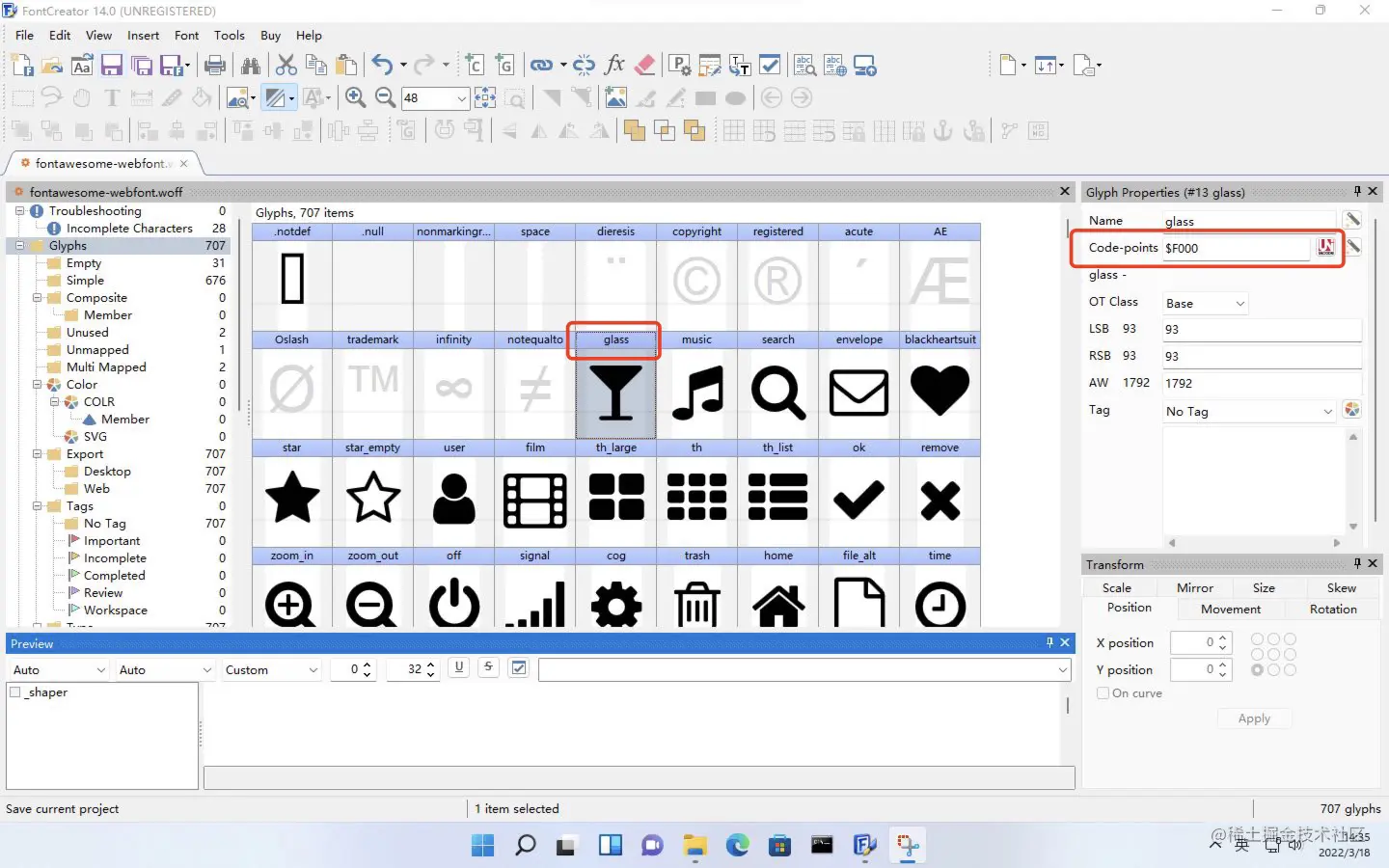Screen dimensions: 1389x868
Task: Click the tag color wheel icon
Action: [1352, 411]
